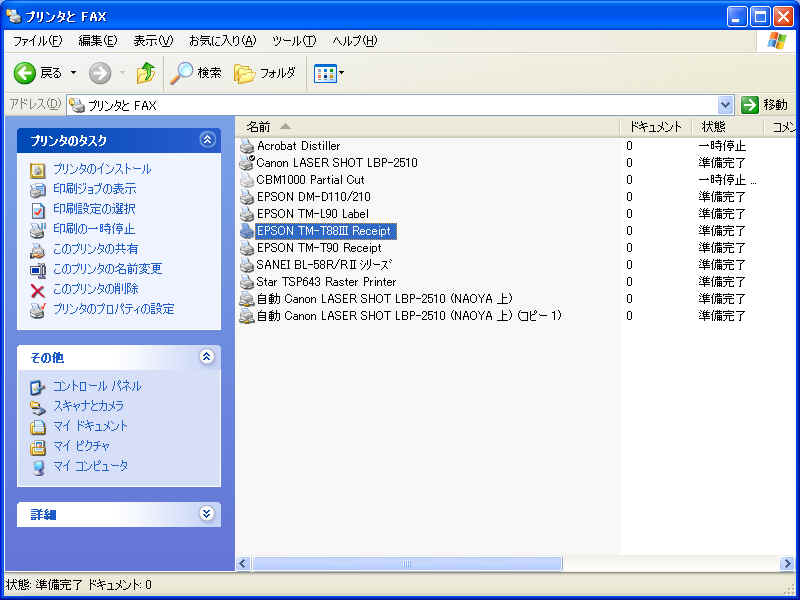
Task: Open the ツール(T) menu
Action: 294,41
